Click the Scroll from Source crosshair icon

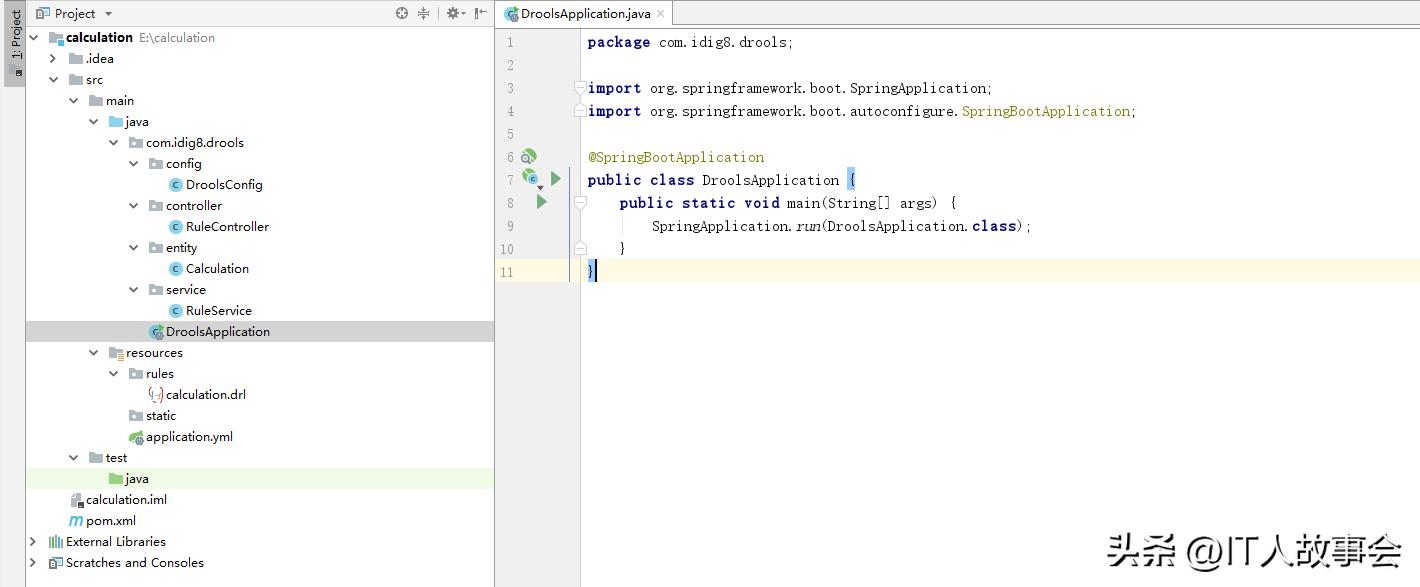coord(402,13)
